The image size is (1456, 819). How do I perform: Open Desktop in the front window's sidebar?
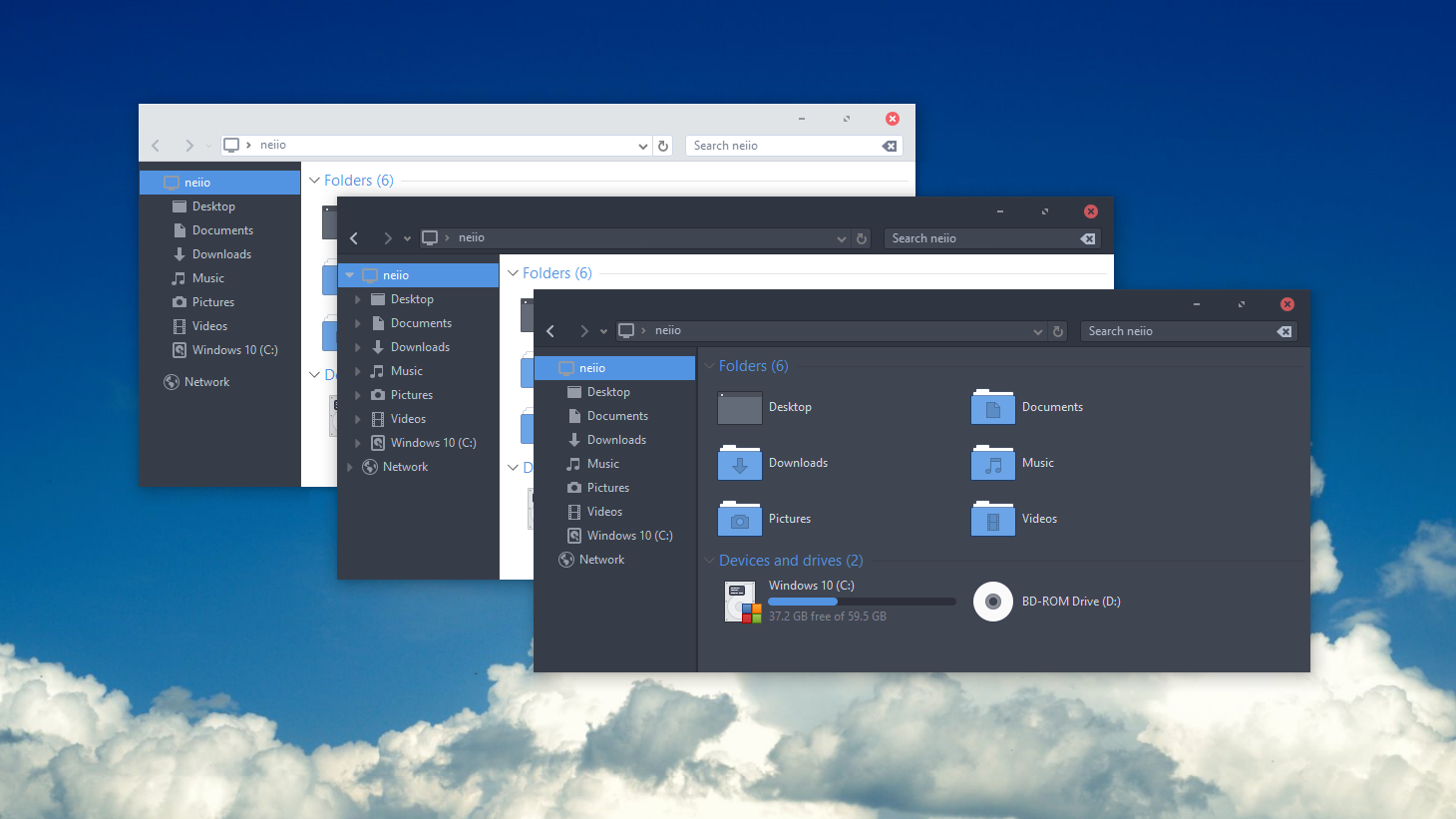click(614, 392)
